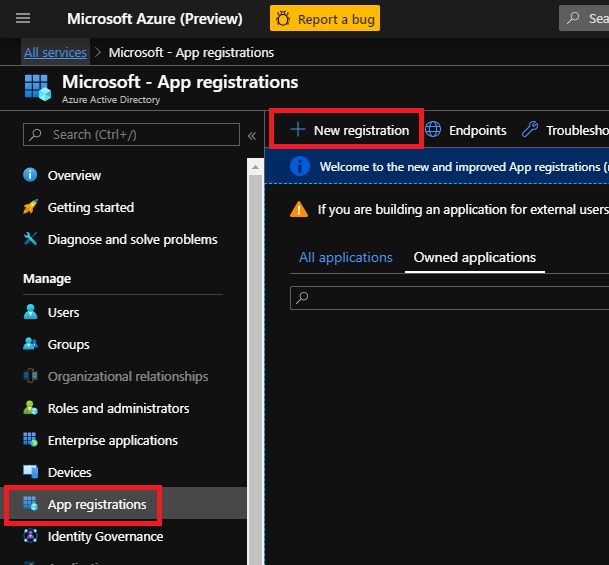Click the rocket Getting started icon

30,207
